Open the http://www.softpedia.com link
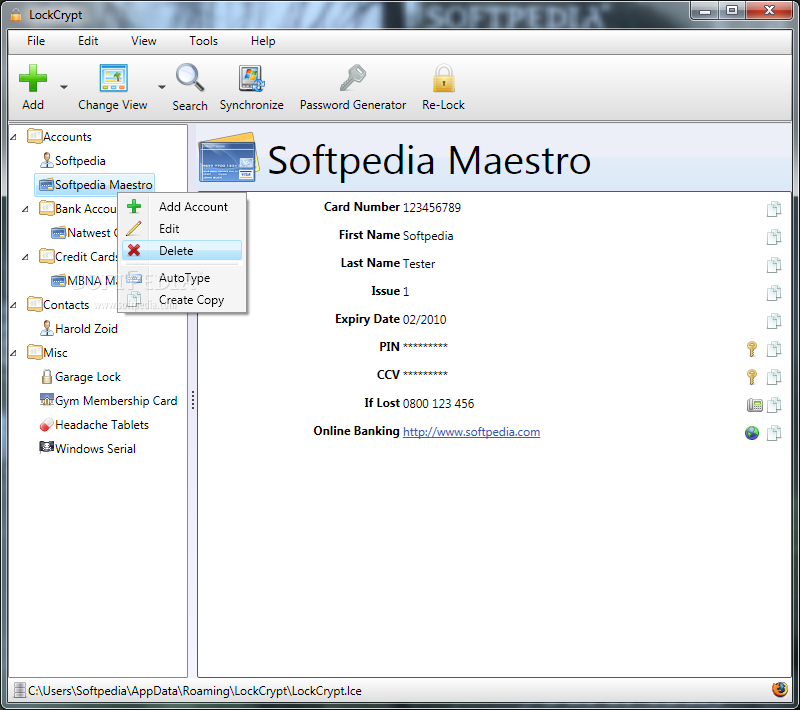Viewport: 800px width, 710px height. [x=471, y=432]
